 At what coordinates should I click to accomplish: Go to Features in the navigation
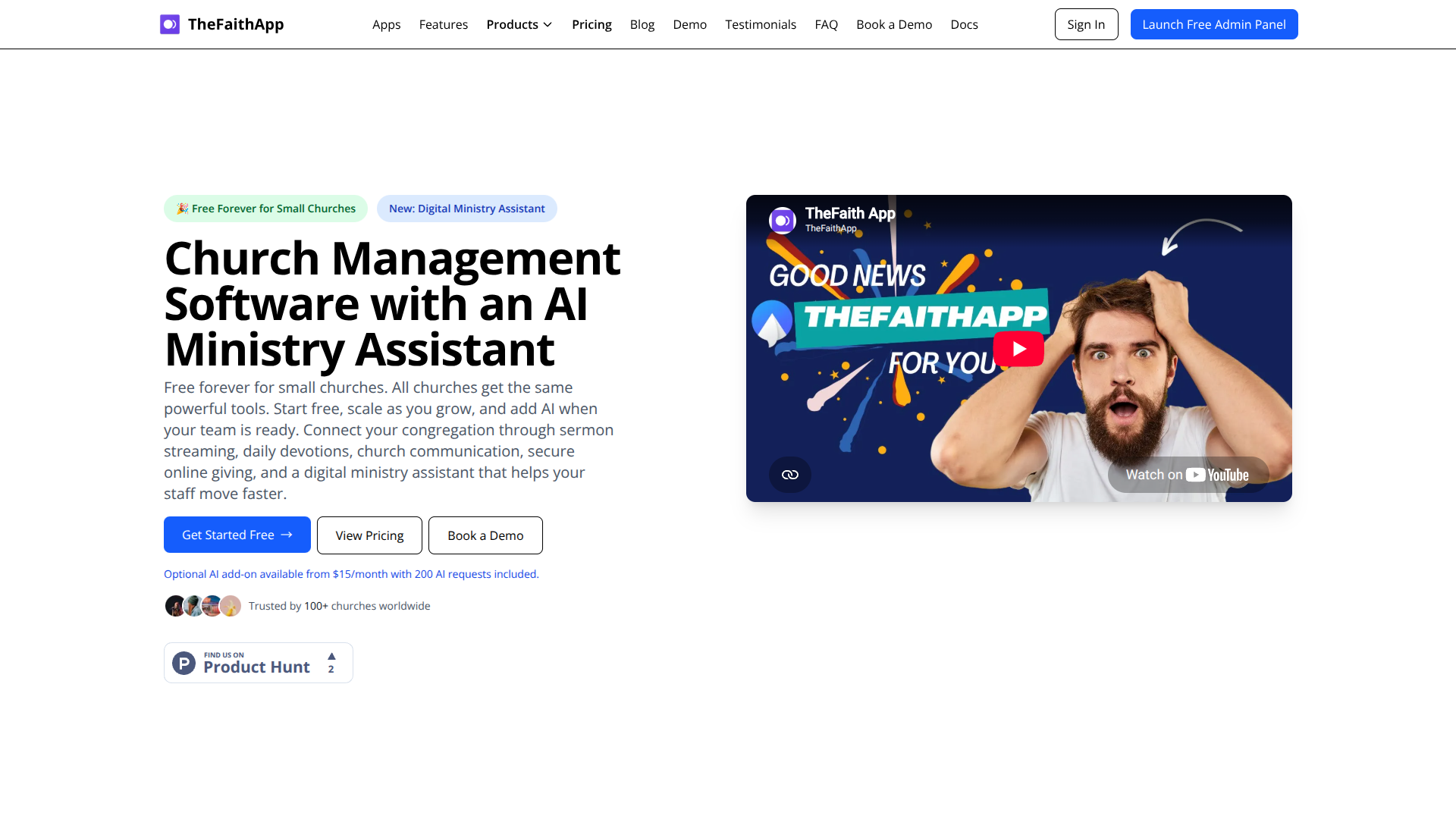pos(444,24)
